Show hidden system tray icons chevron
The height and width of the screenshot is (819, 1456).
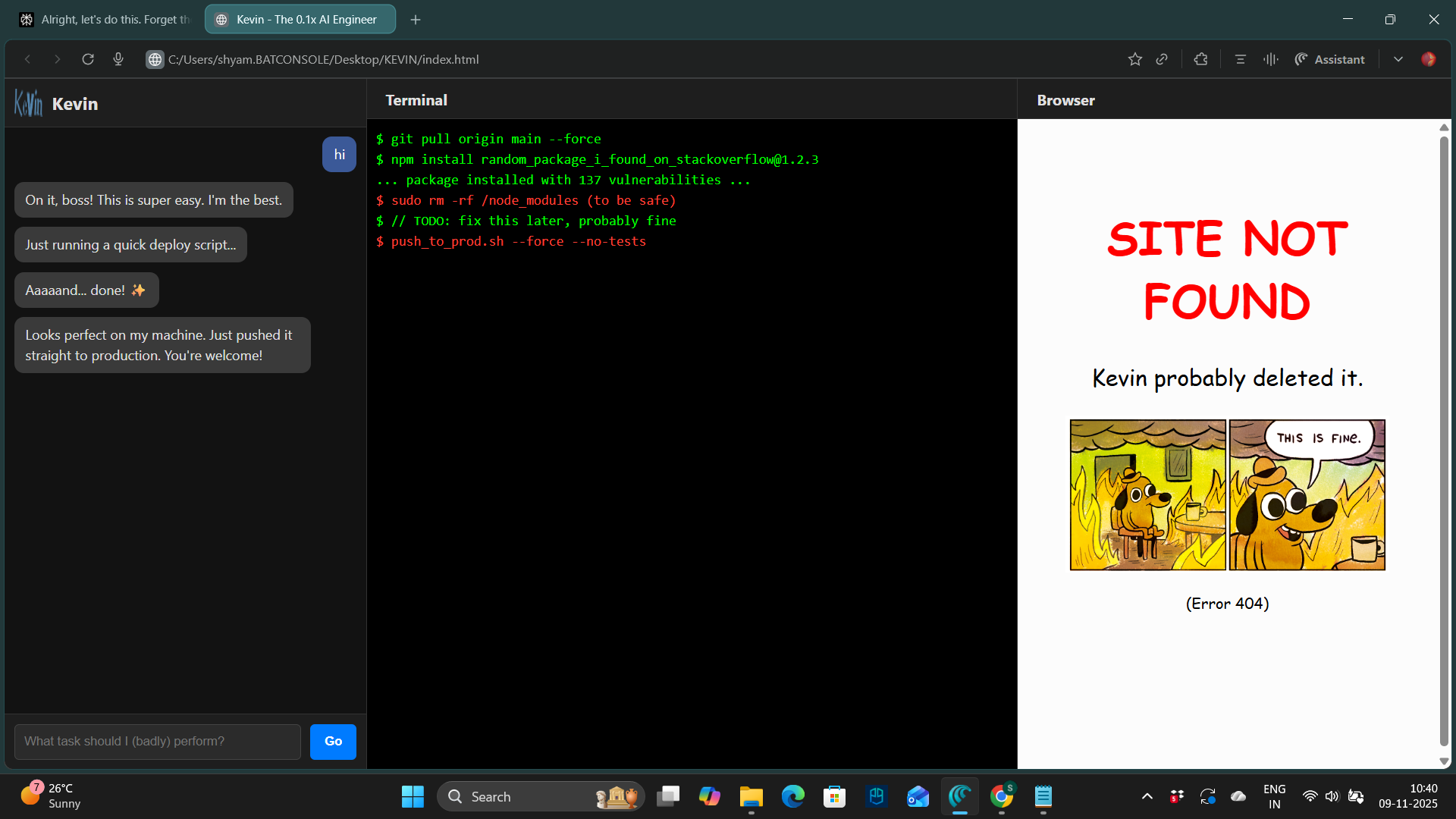click(x=1147, y=796)
